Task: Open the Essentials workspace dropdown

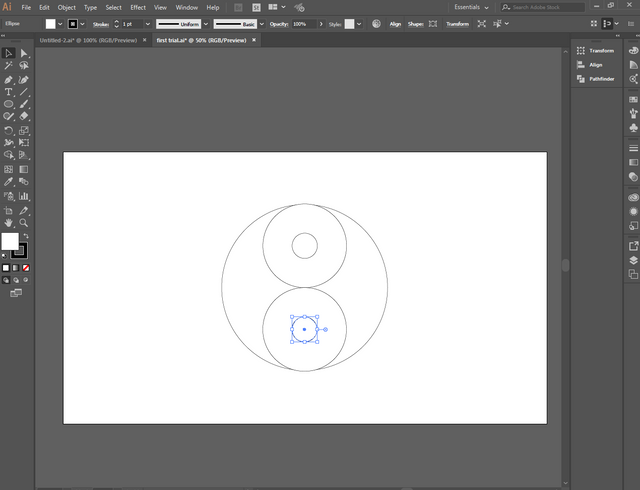Action: pos(472,7)
